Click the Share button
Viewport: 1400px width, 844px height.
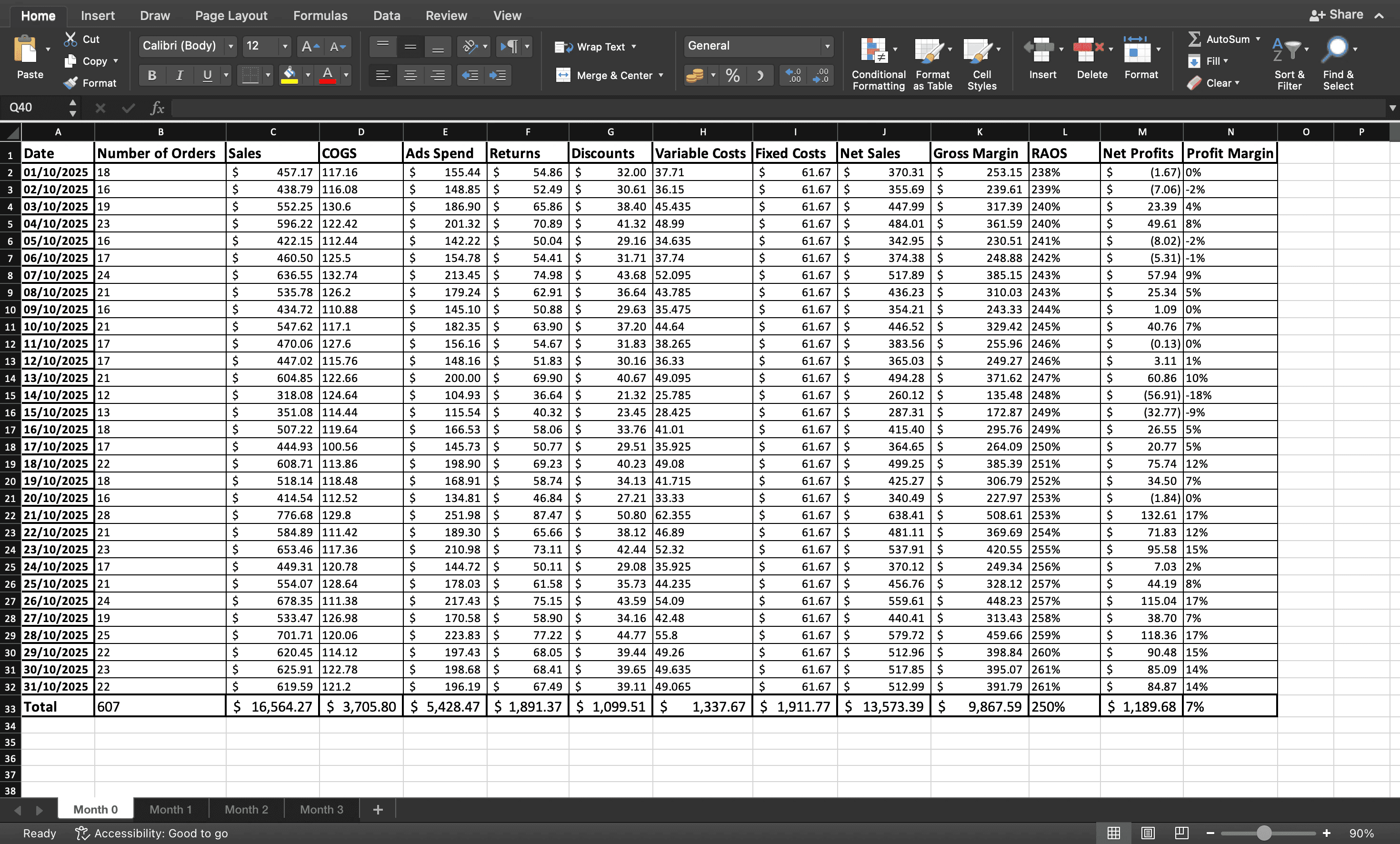(1337, 15)
